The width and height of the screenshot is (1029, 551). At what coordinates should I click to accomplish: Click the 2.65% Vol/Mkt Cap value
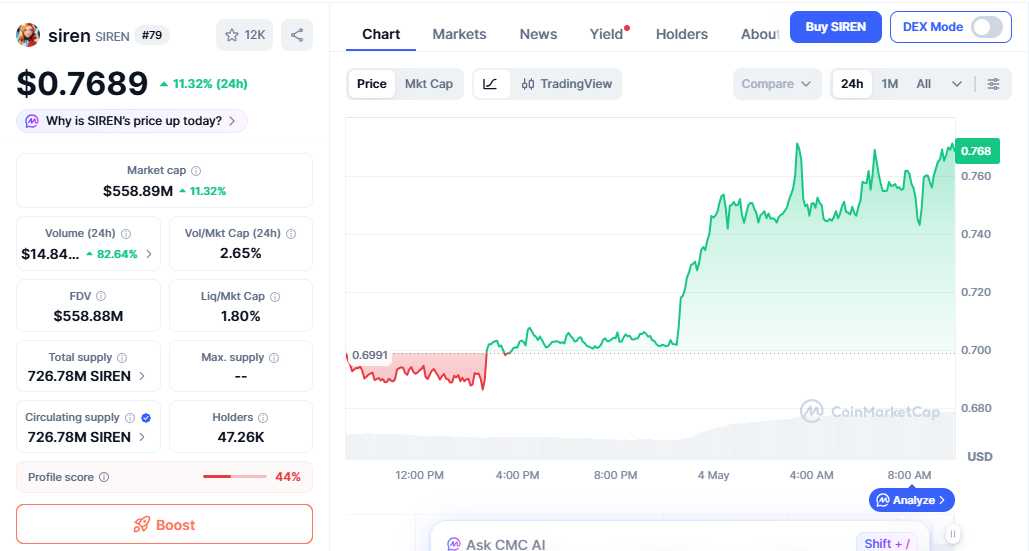241,253
